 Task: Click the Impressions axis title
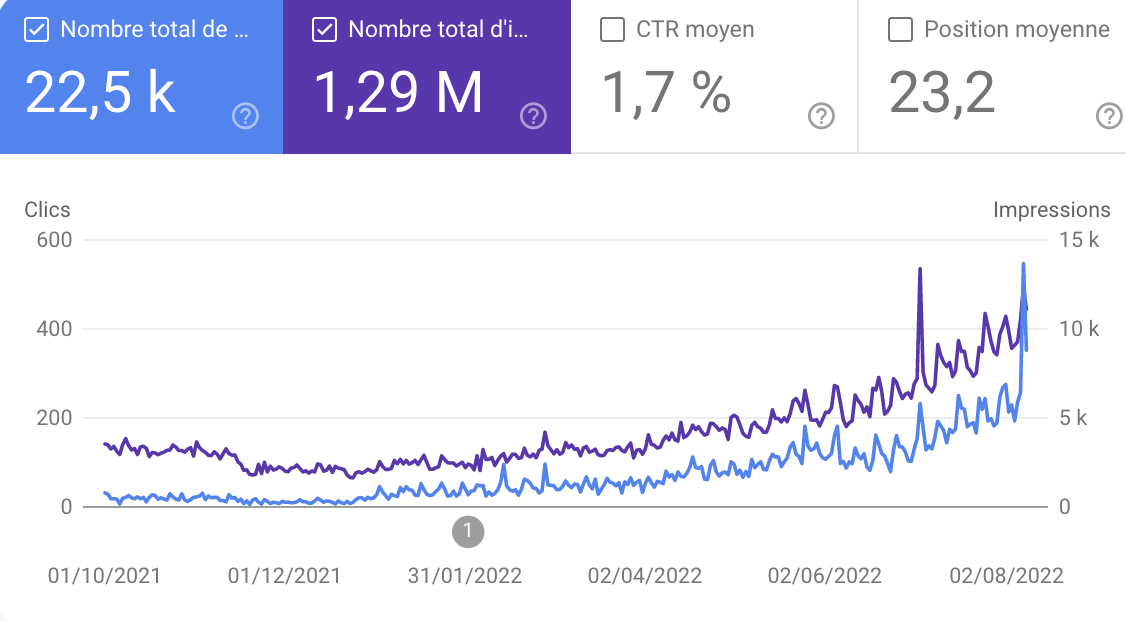click(1051, 209)
